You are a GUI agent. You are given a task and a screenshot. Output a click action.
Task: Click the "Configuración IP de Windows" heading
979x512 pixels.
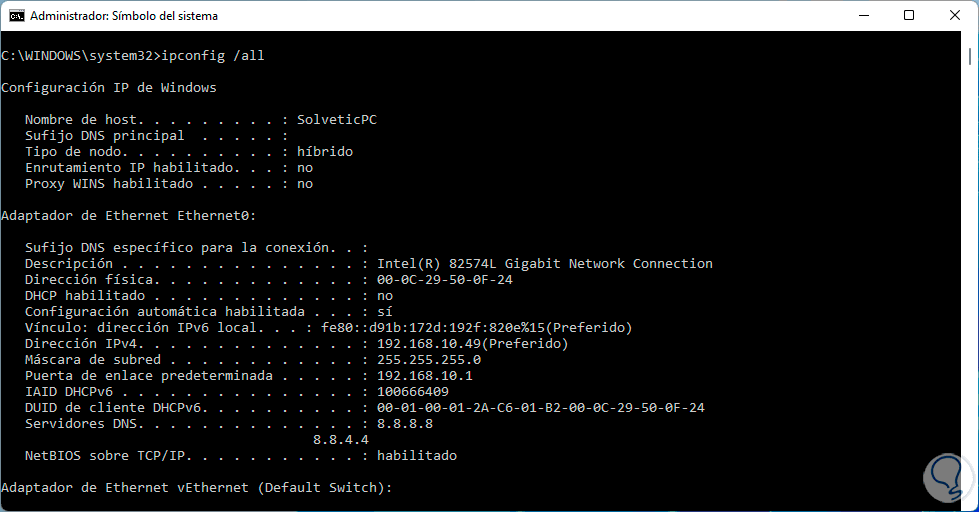click(x=109, y=88)
